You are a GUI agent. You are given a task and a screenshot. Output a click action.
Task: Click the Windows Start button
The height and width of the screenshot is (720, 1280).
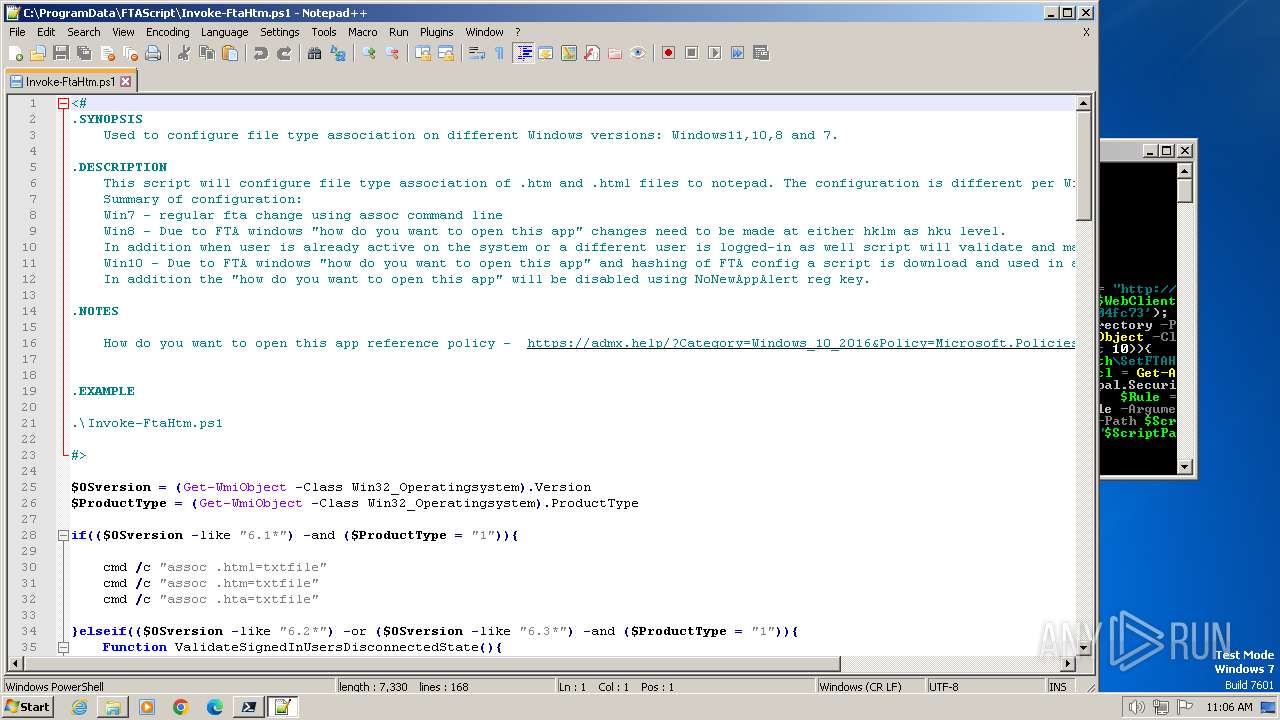click(x=28, y=706)
